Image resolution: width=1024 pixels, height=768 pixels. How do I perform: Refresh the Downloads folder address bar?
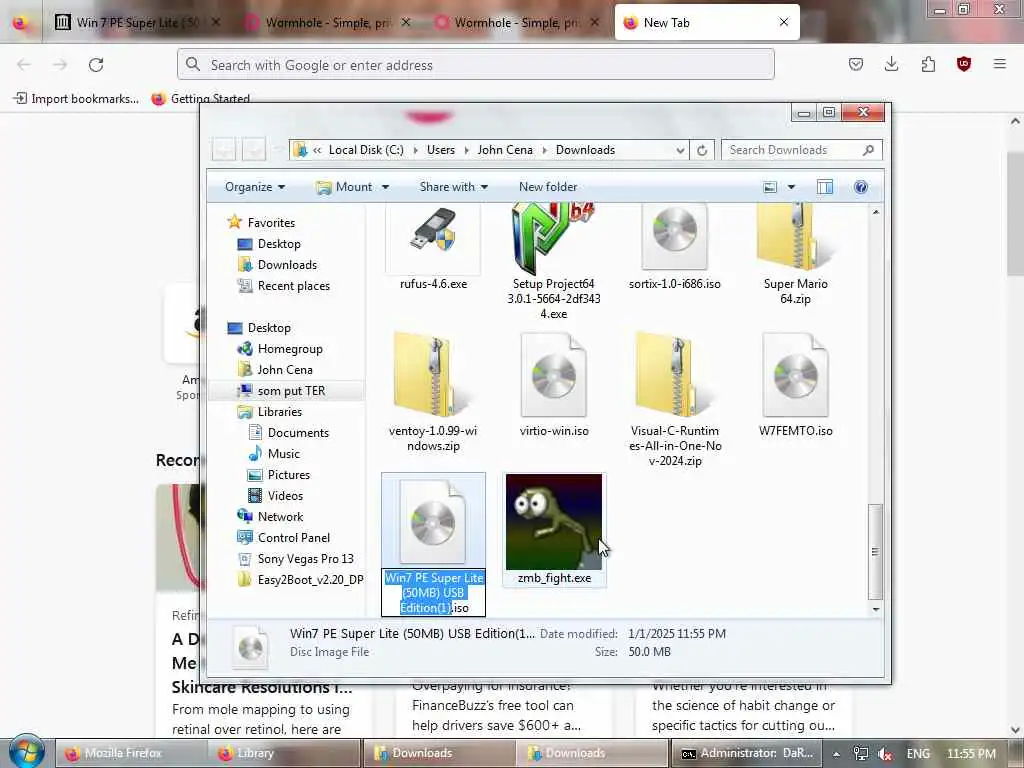(702, 150)
